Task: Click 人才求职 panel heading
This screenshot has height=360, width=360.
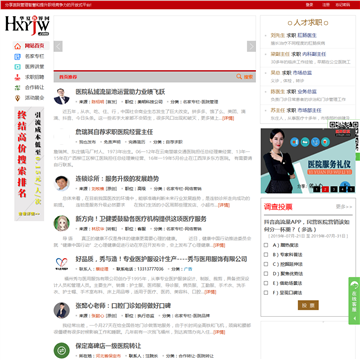Action: click(308, 23)
